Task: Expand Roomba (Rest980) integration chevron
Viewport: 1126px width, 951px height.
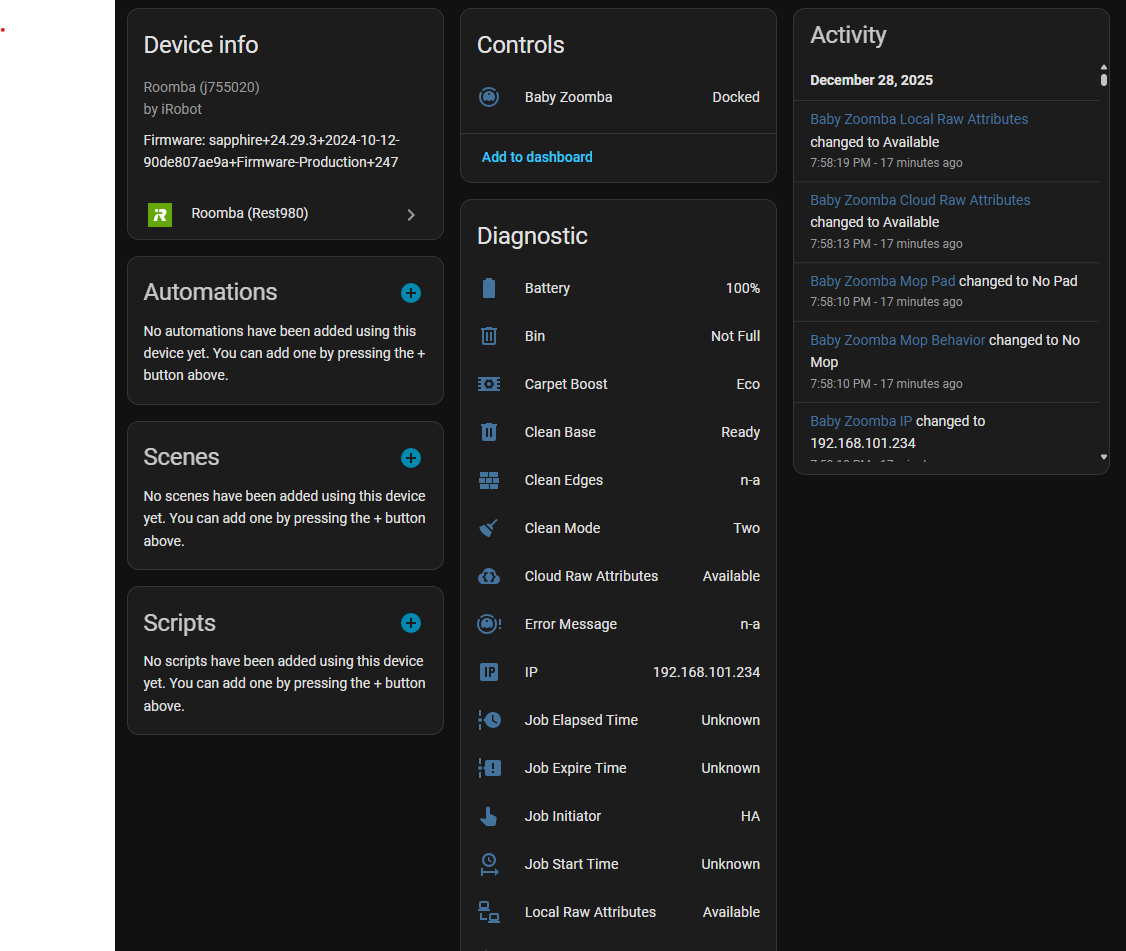Action: [x=411, y=214]
